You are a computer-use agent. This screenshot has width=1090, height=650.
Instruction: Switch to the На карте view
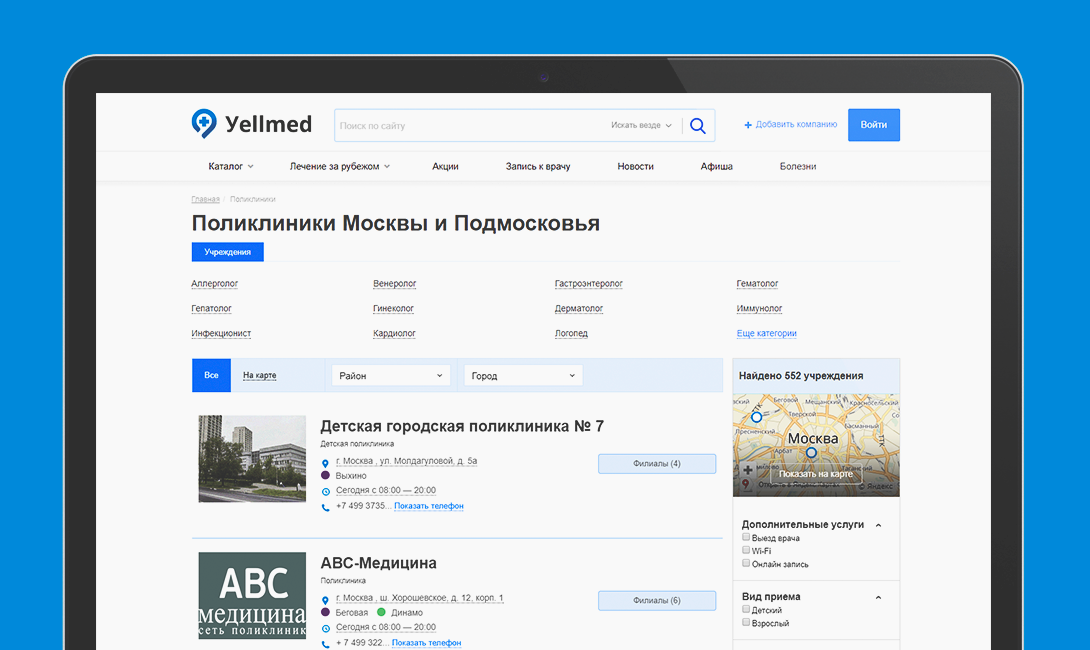[x=259, y=375]
